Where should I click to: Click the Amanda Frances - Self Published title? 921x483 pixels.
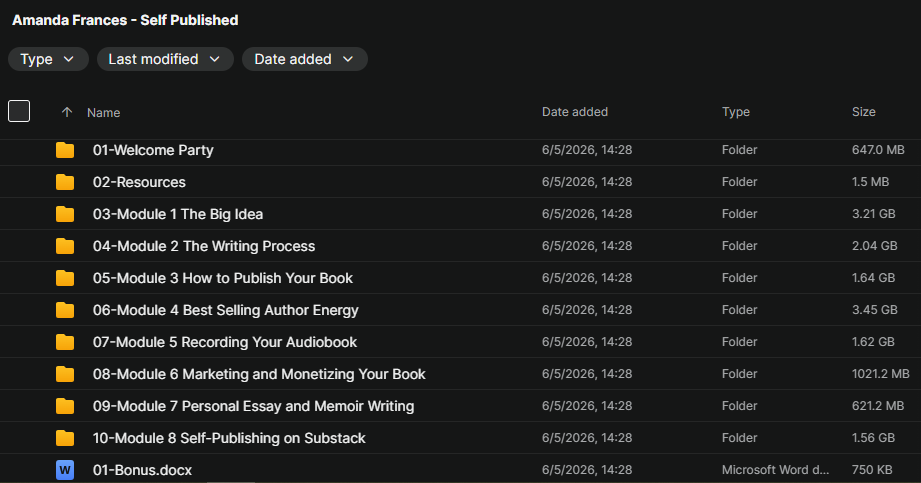(125, 20)
